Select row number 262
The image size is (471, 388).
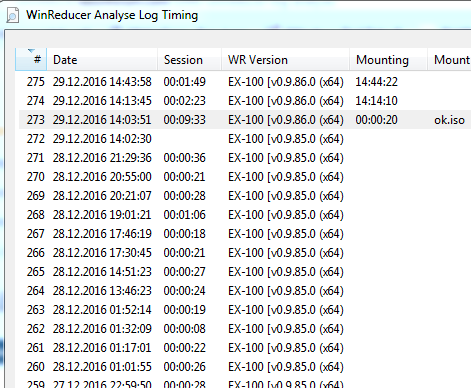point(36,329)
